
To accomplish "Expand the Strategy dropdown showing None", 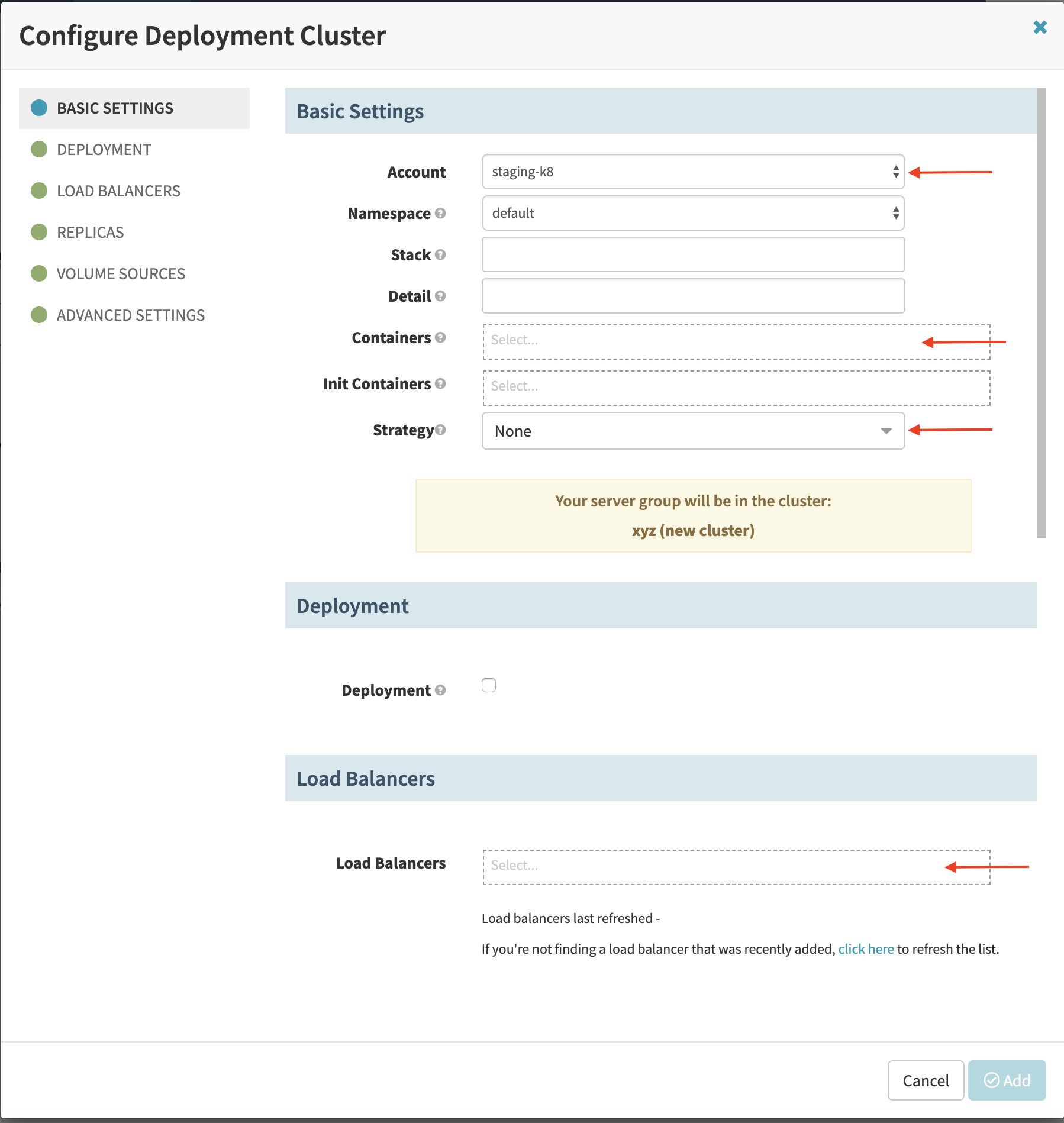I will coord(693,431).
